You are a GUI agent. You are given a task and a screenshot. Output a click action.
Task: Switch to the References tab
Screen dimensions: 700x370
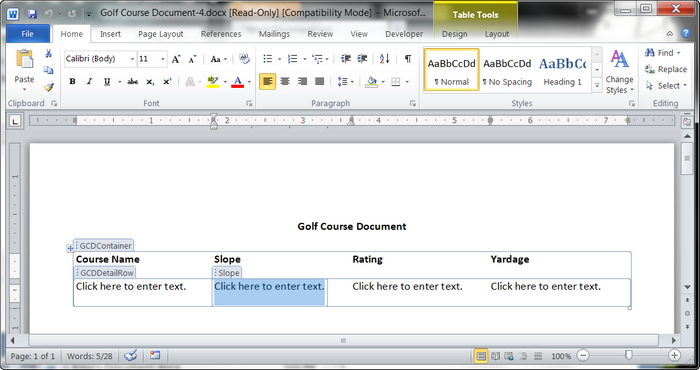click(x=221, y=34)
